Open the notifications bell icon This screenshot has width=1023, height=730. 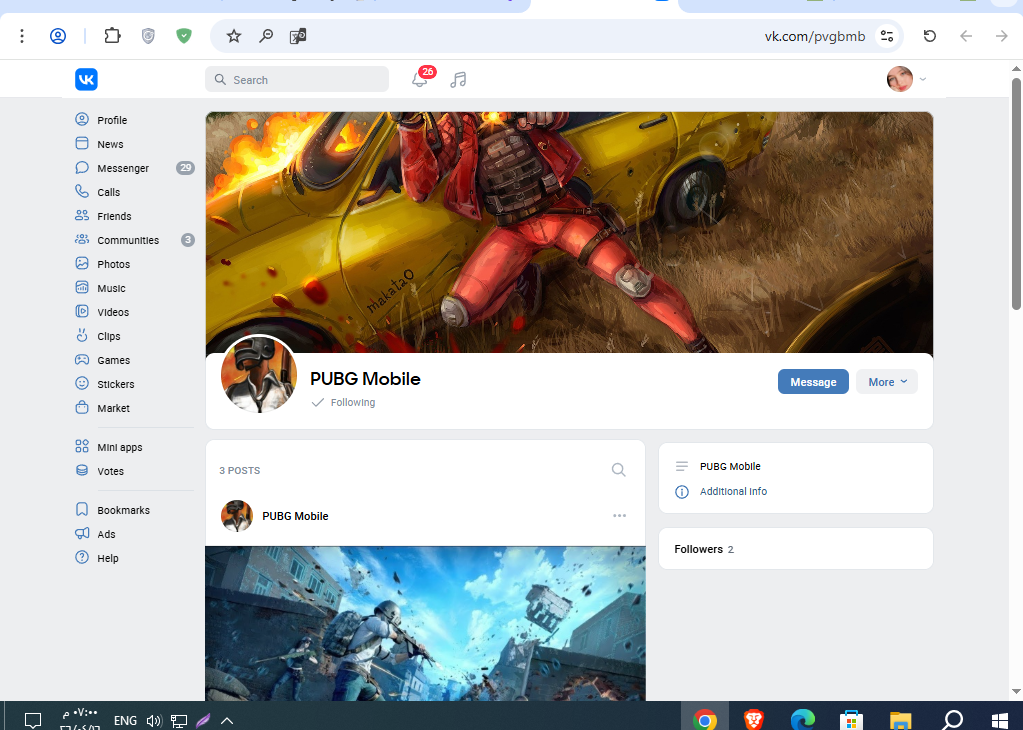[420, 80]
